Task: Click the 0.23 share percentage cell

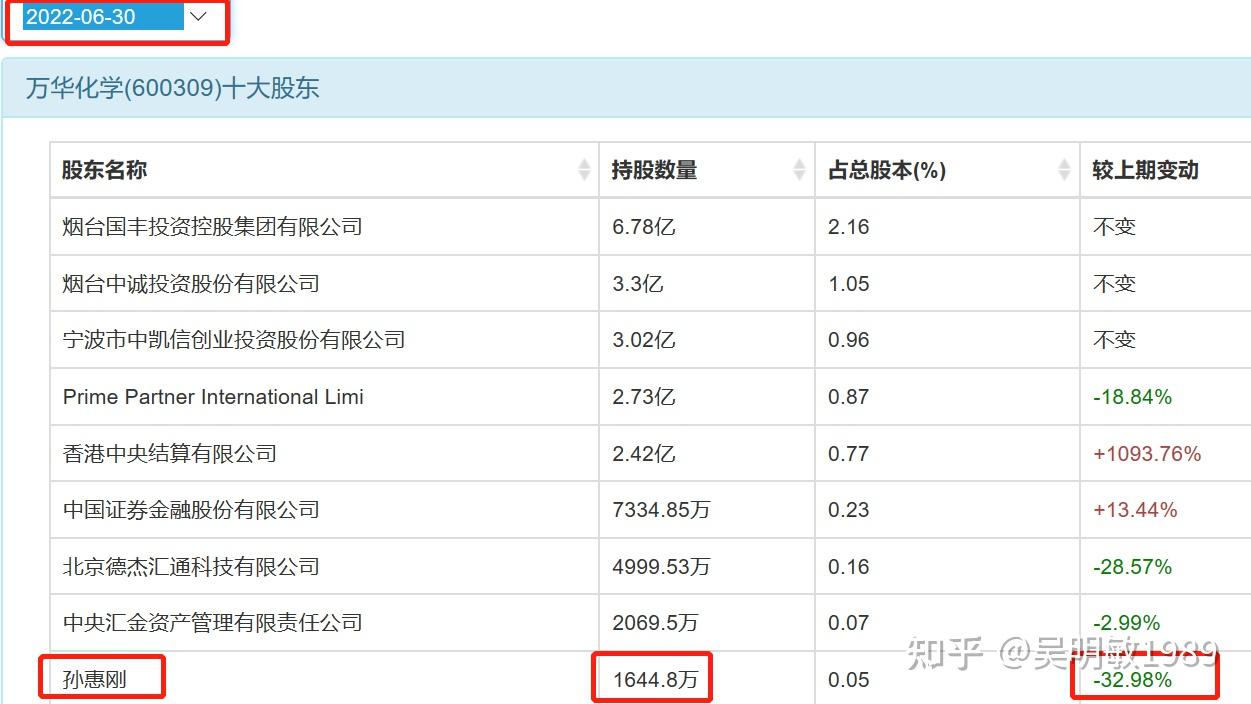Action: coord(849,510)
